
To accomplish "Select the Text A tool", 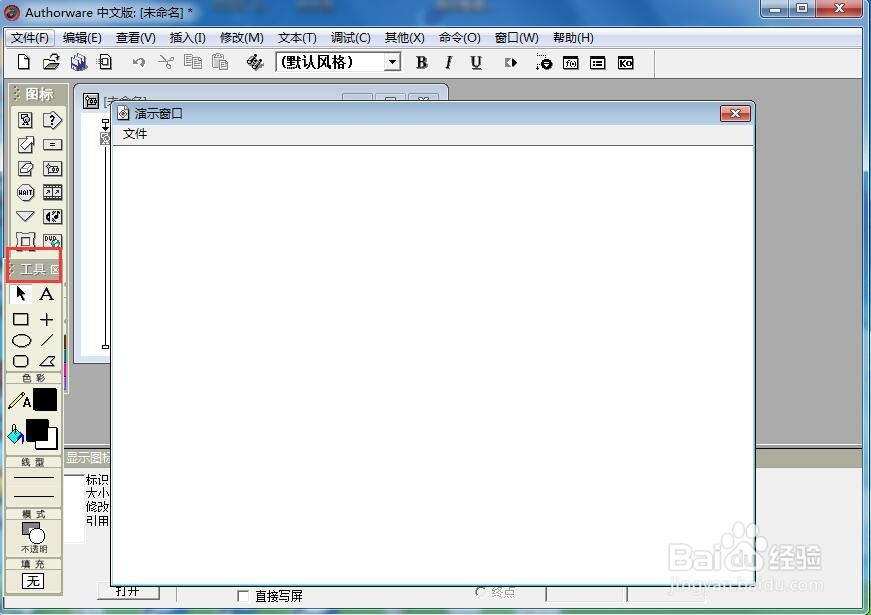I will [47, 294].
